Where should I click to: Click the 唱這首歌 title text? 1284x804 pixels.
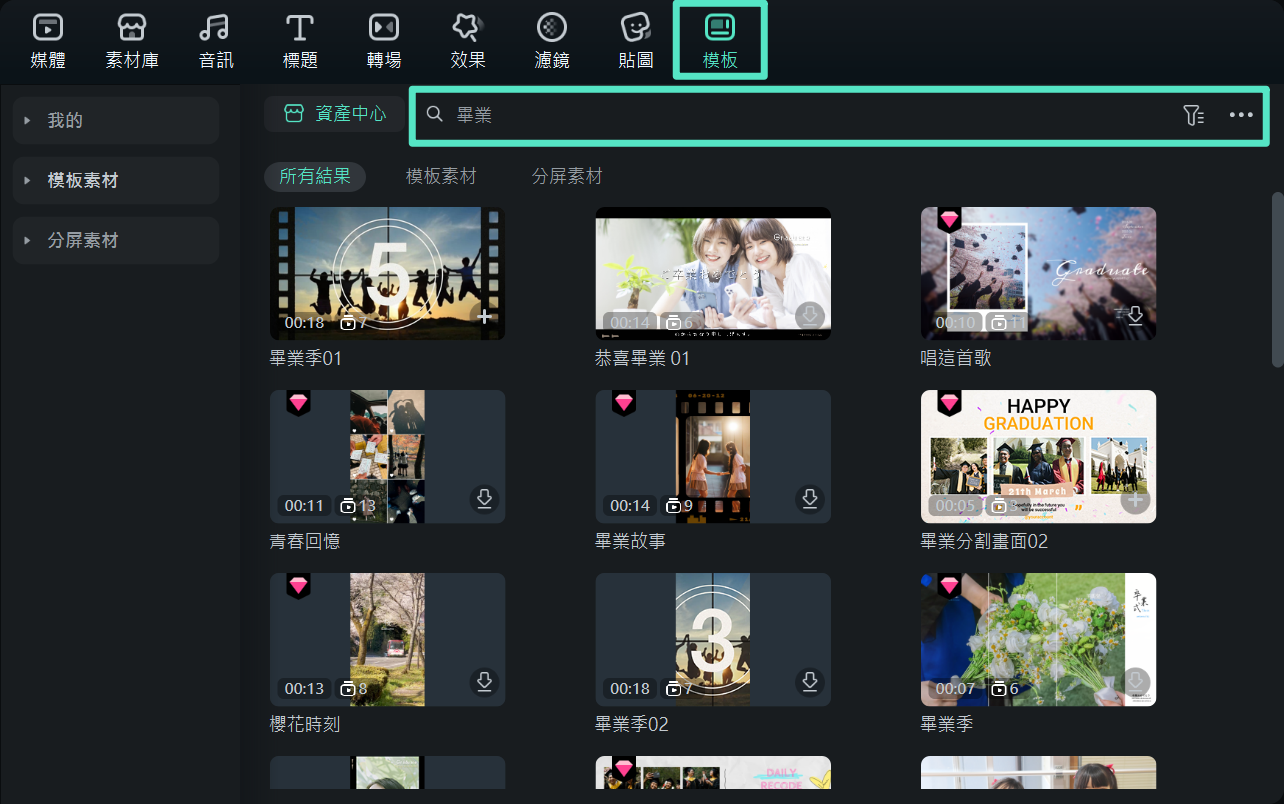coord(956,358)
